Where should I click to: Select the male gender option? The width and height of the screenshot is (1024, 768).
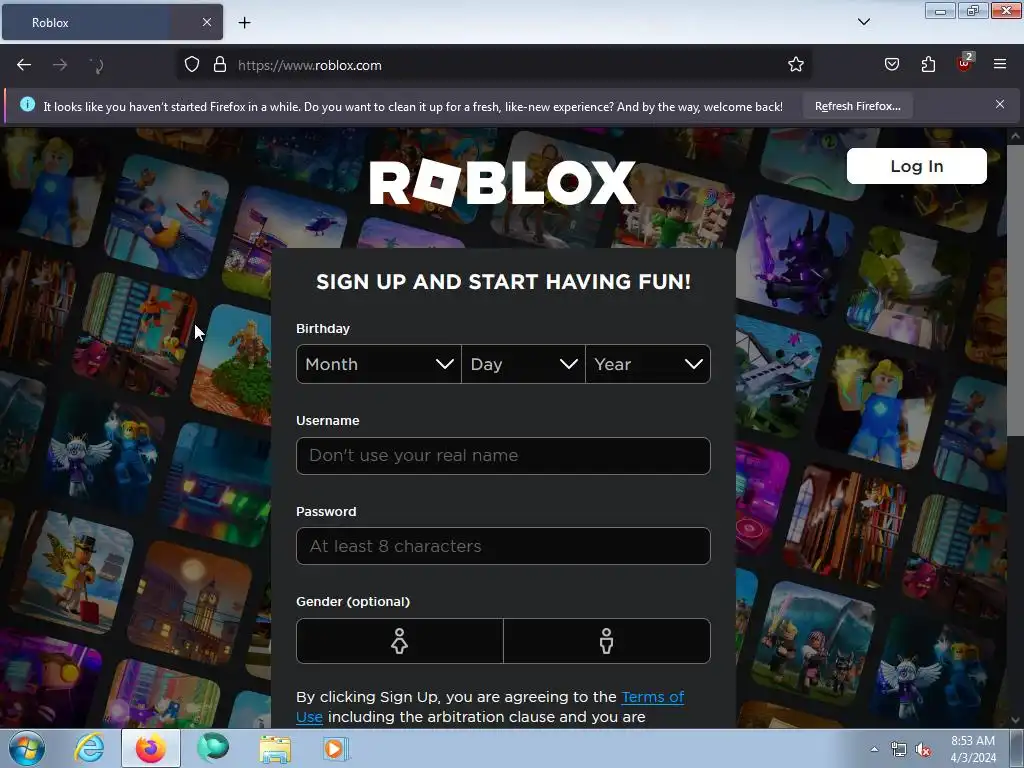(607, 641)
